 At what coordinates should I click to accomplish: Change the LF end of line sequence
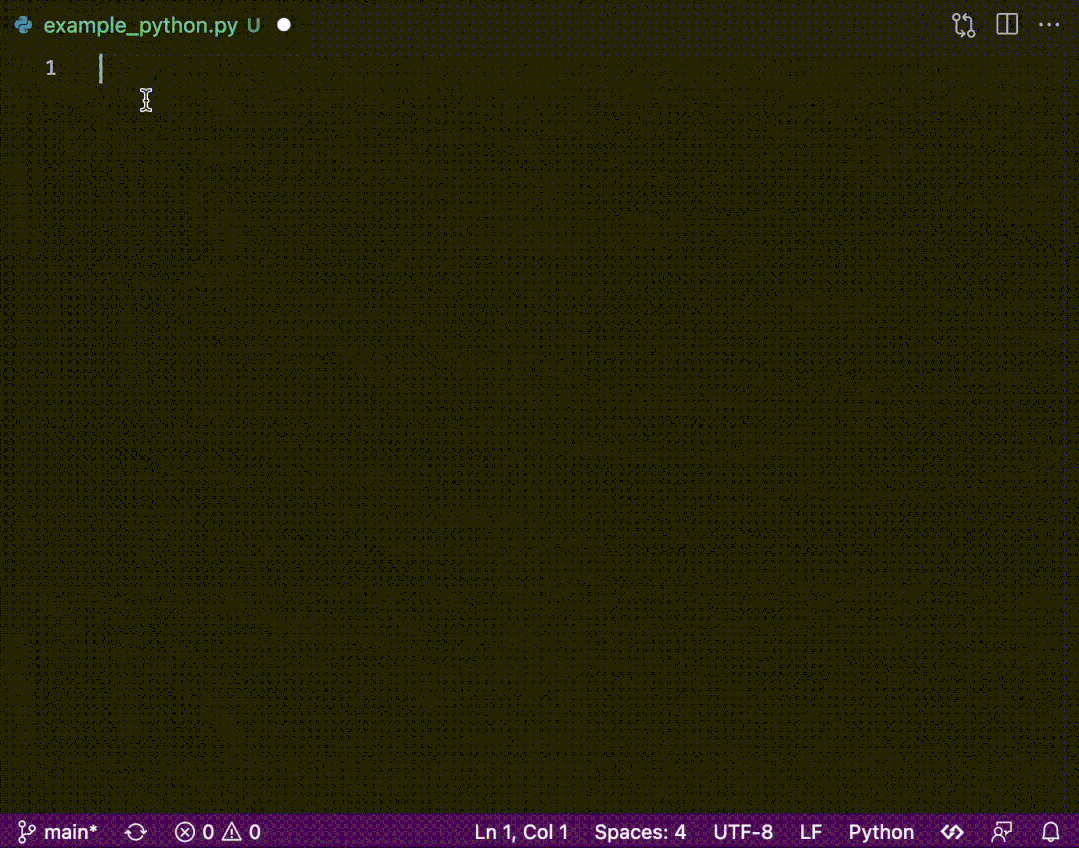tap(811, 832)
